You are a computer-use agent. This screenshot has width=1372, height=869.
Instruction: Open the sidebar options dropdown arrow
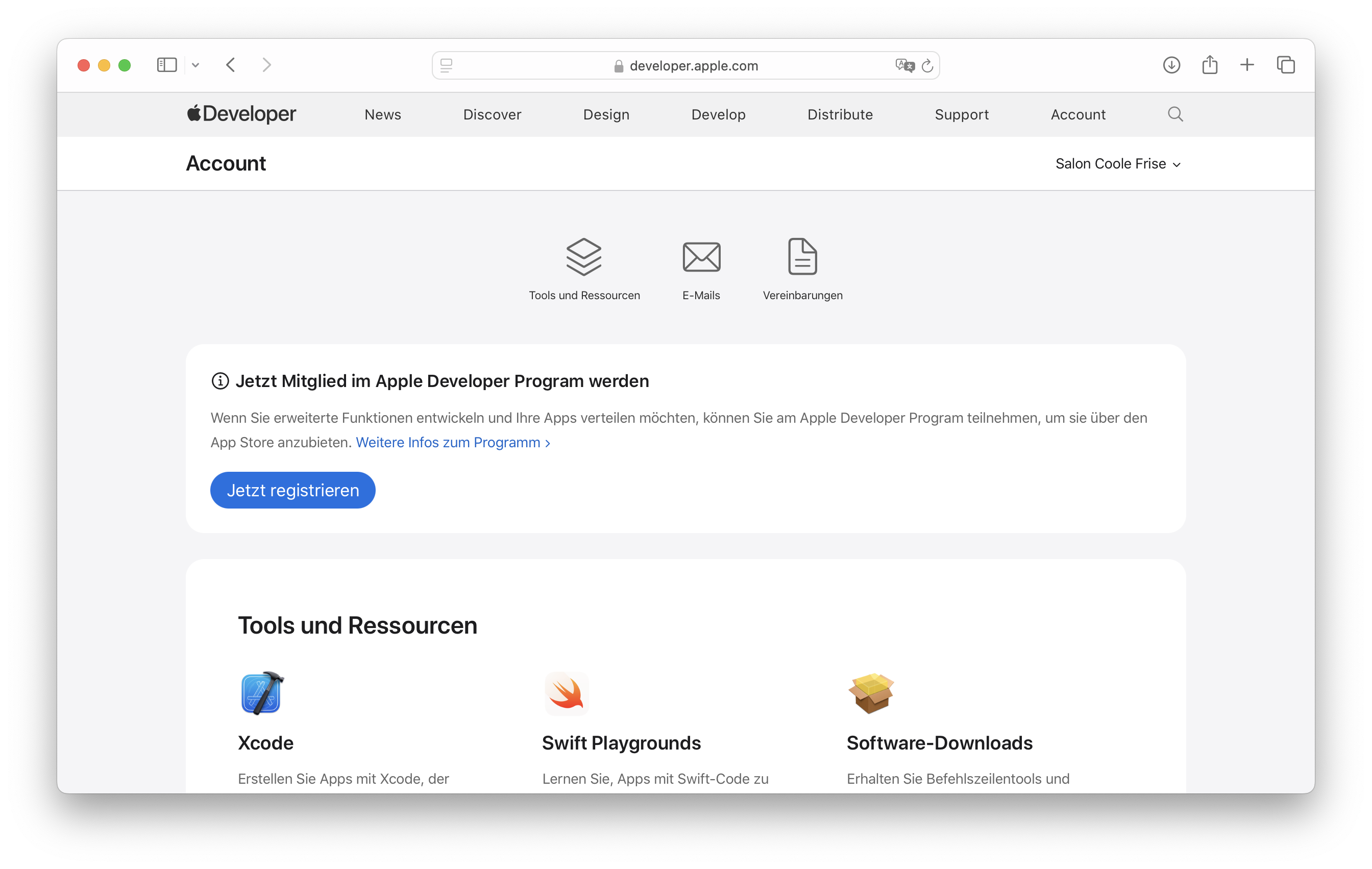point(195,65)
